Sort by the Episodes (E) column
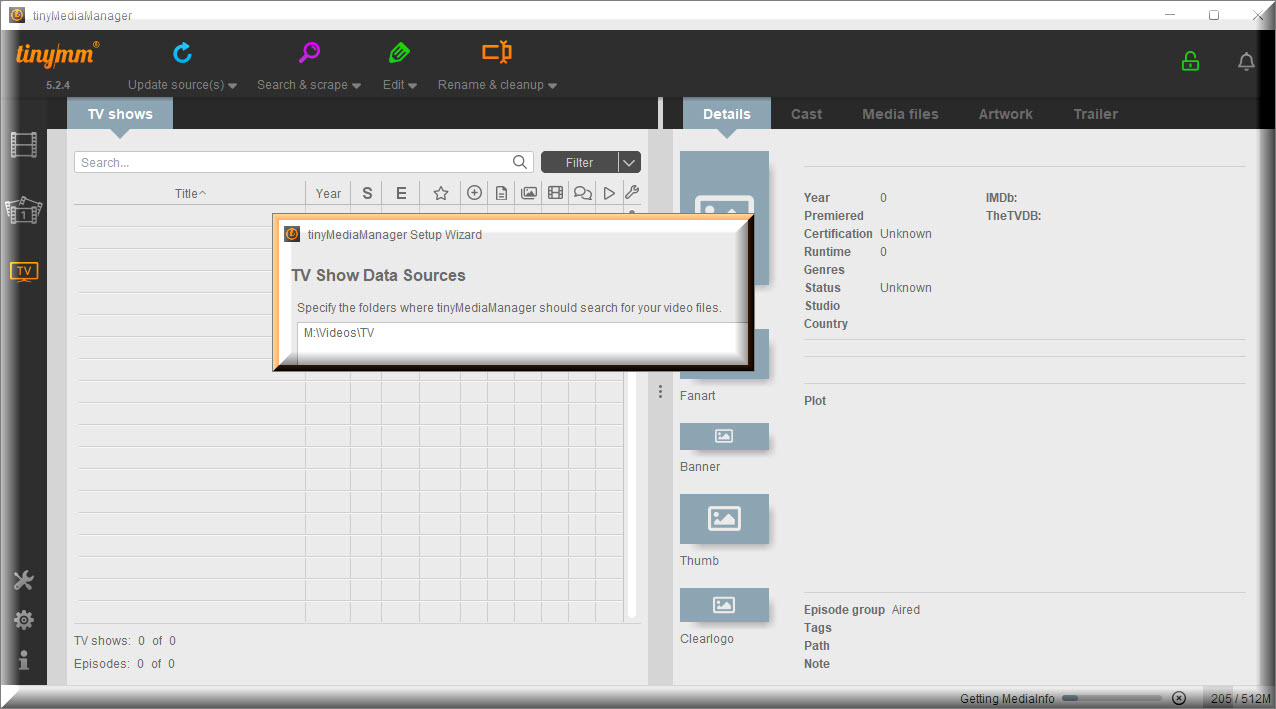 coord(401,194)
